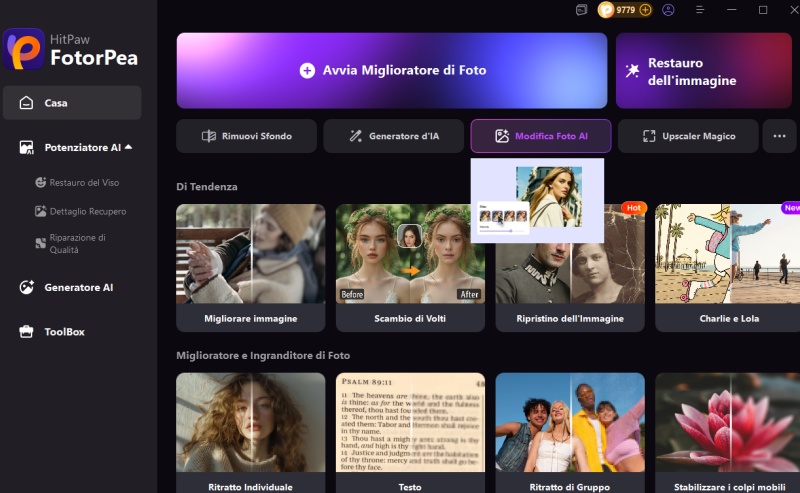Open Restauro dell'immagine banner

pos(704,70)
